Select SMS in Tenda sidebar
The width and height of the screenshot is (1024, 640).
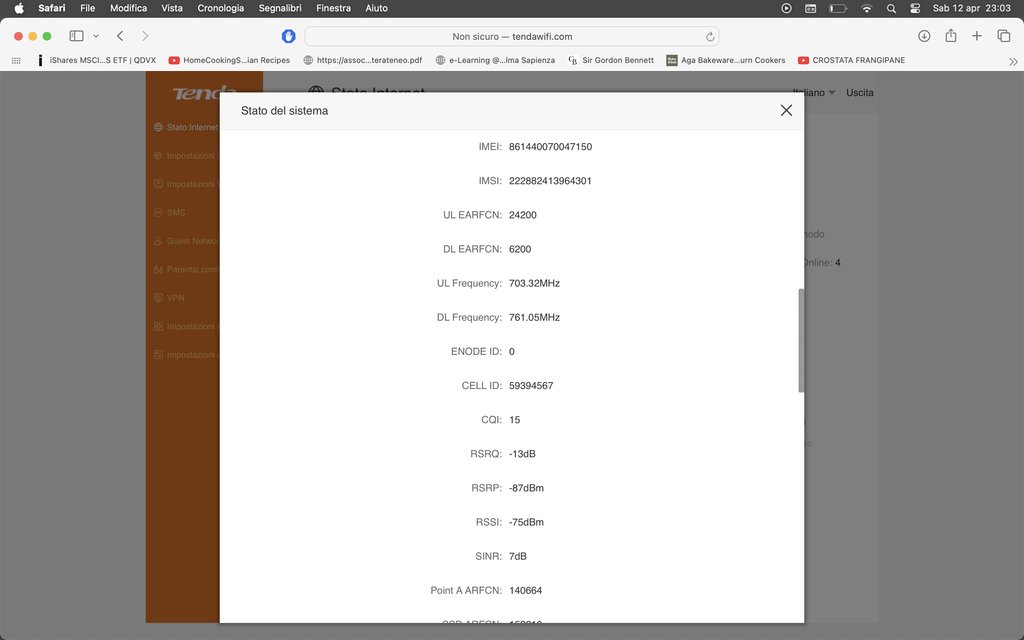(x=170, y=213)
